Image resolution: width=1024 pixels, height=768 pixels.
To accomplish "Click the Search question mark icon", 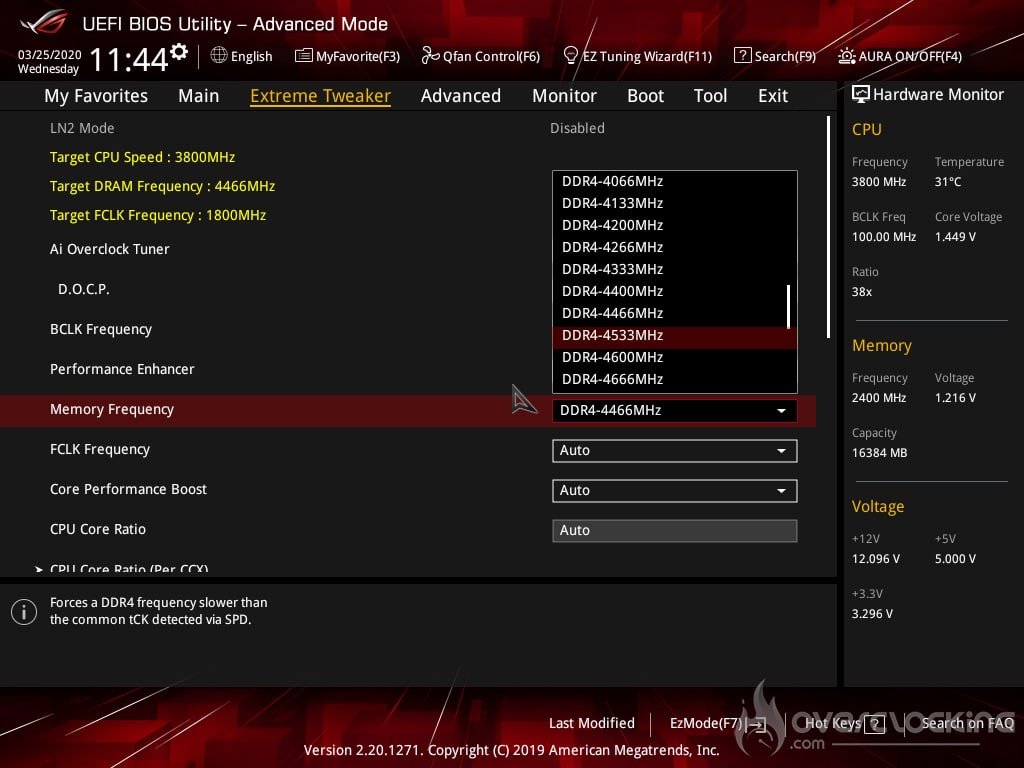I will pos(743,56).
